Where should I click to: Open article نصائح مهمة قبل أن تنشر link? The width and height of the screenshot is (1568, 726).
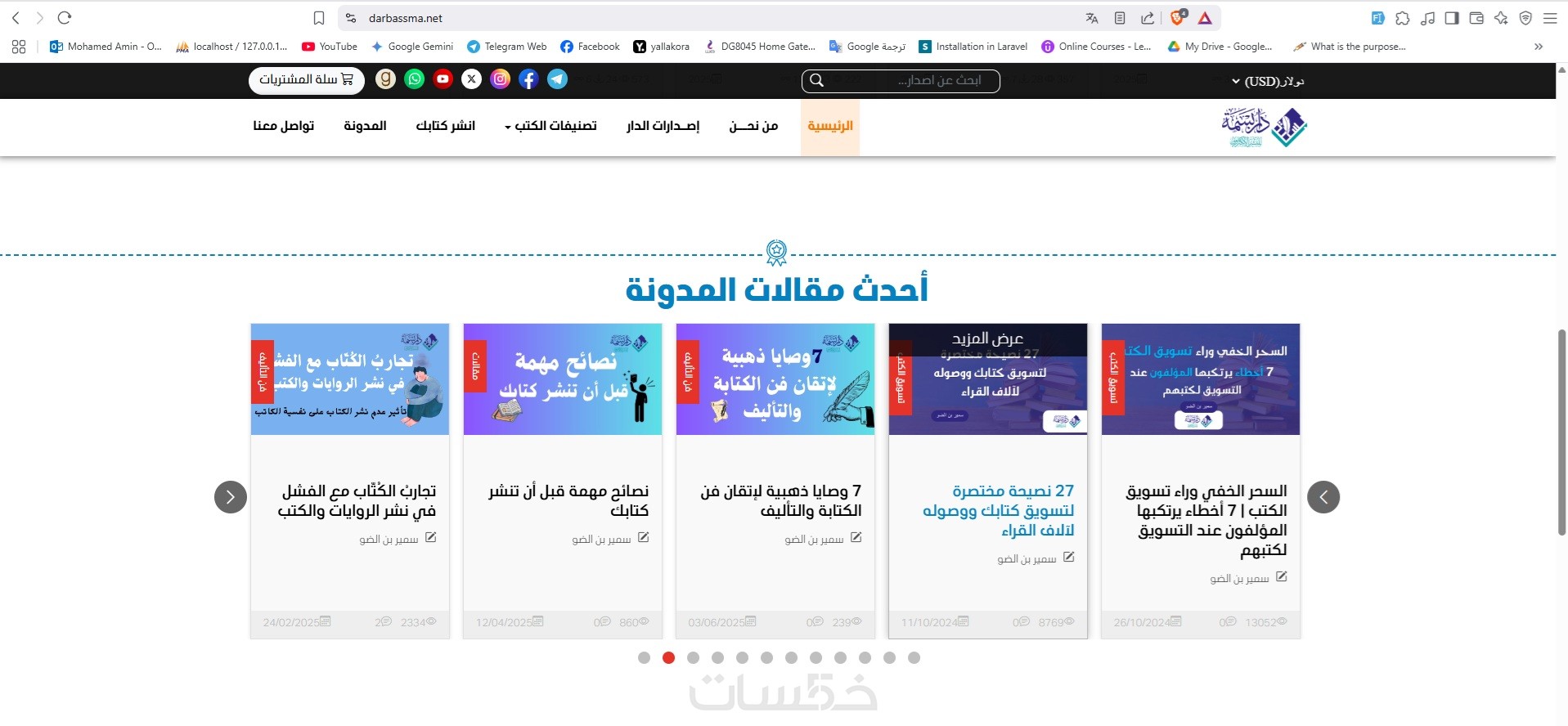[568, 500]
